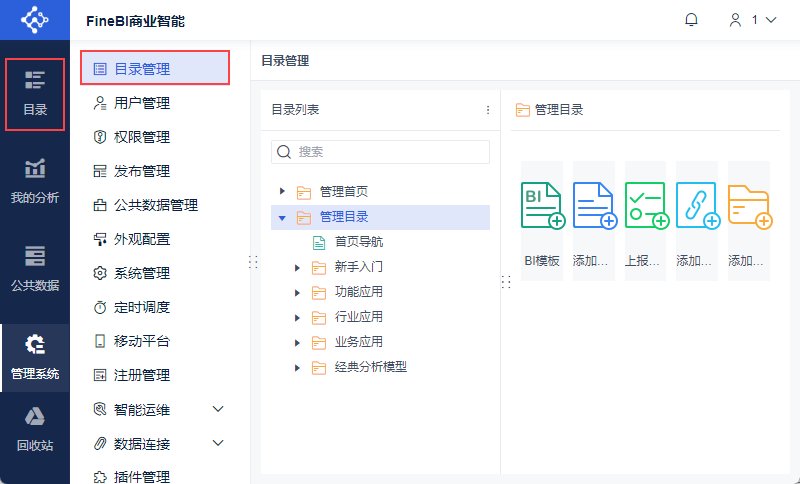Expand the 智能运维 menu section

tap(218, 409)
